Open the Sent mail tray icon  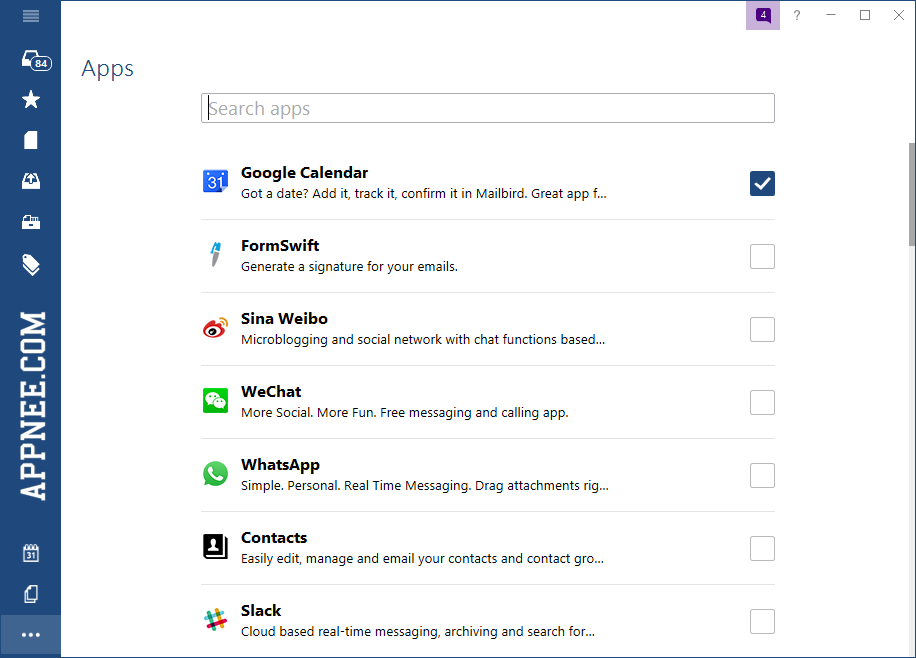(x=31, y=181)
